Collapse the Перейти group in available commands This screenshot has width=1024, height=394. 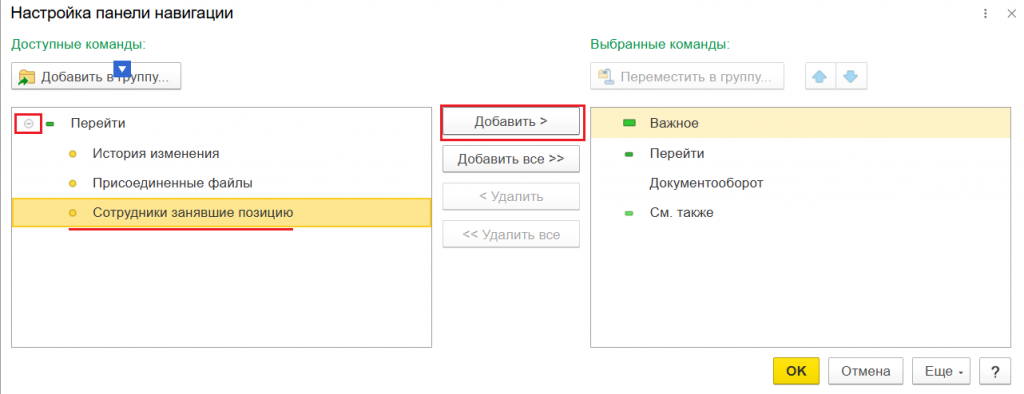28,123
